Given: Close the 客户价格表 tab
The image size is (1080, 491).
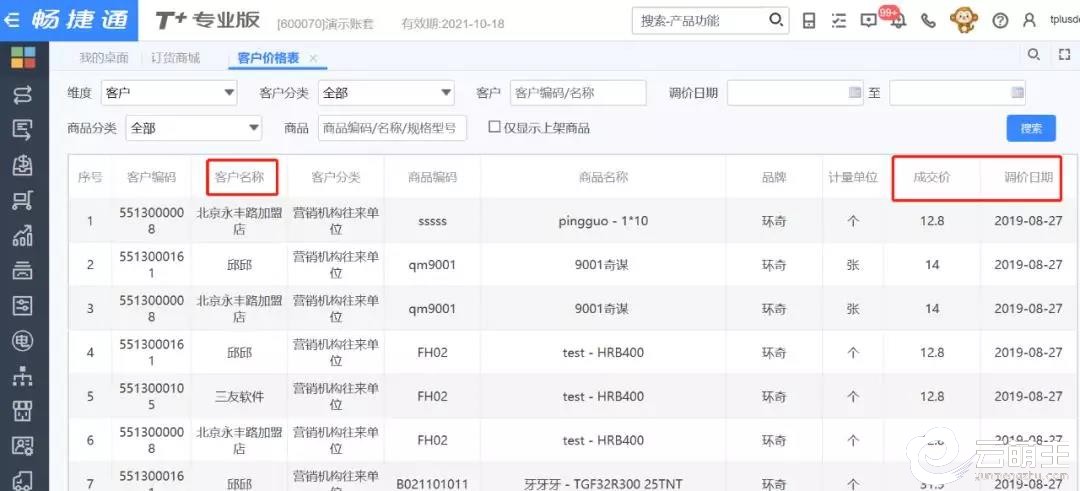Looking at the screenshot, I should [x=314, y=59].
